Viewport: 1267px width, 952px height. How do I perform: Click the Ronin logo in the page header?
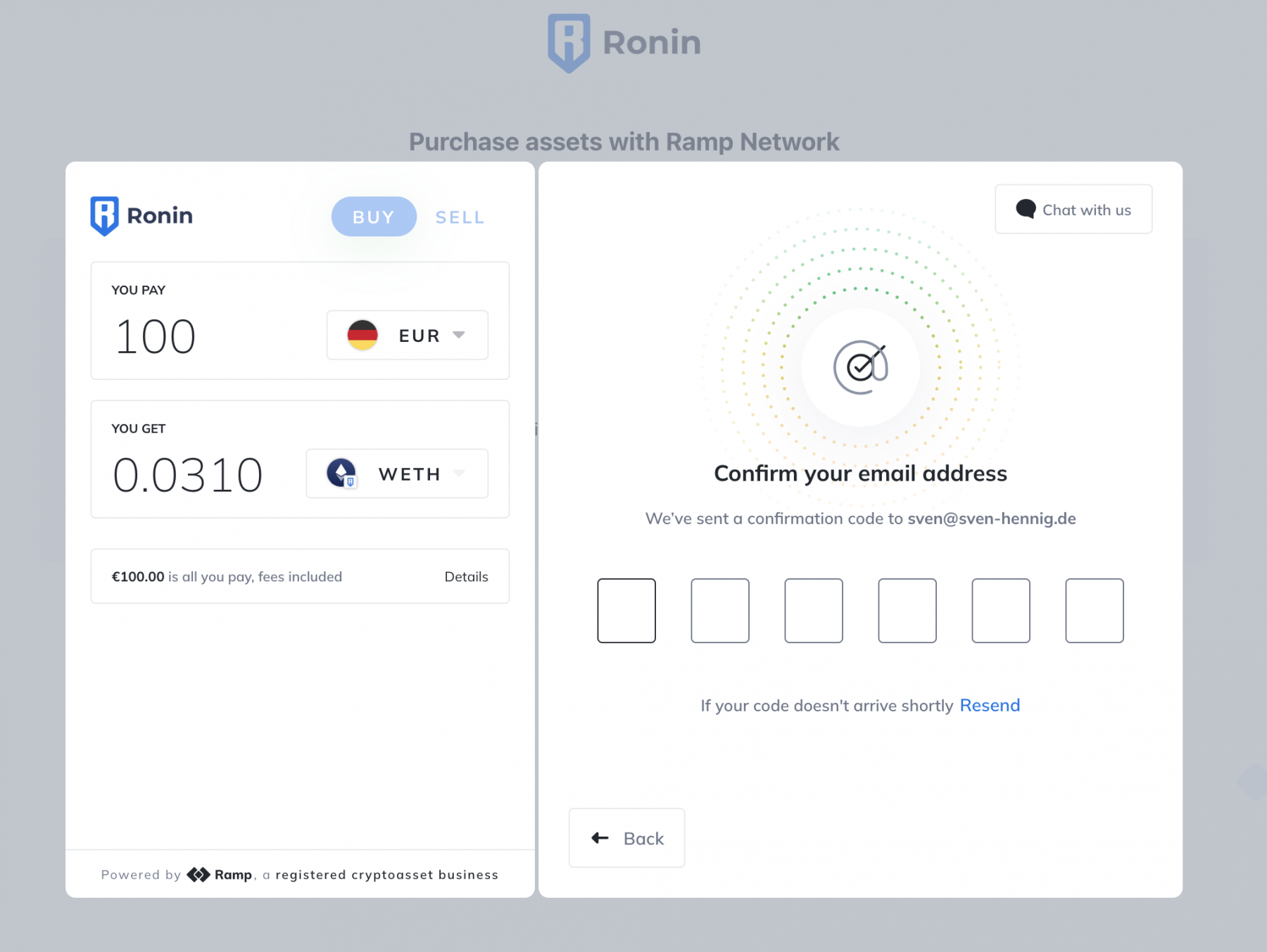pos(624,43)
